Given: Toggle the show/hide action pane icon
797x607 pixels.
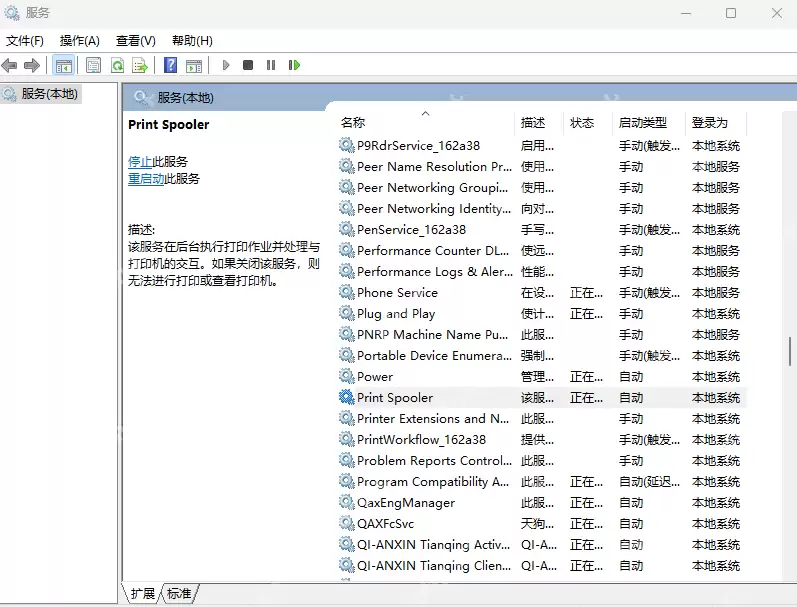Looking at the screenshot, I should coord(194,65).
